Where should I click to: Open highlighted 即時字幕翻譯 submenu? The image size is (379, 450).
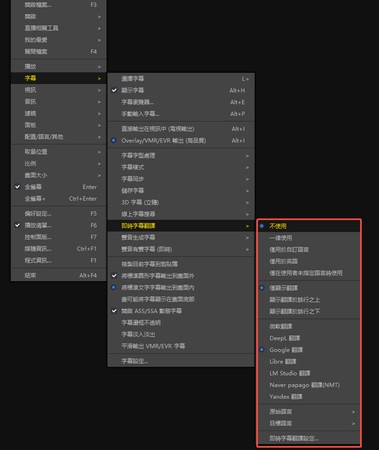click(181, 226)
